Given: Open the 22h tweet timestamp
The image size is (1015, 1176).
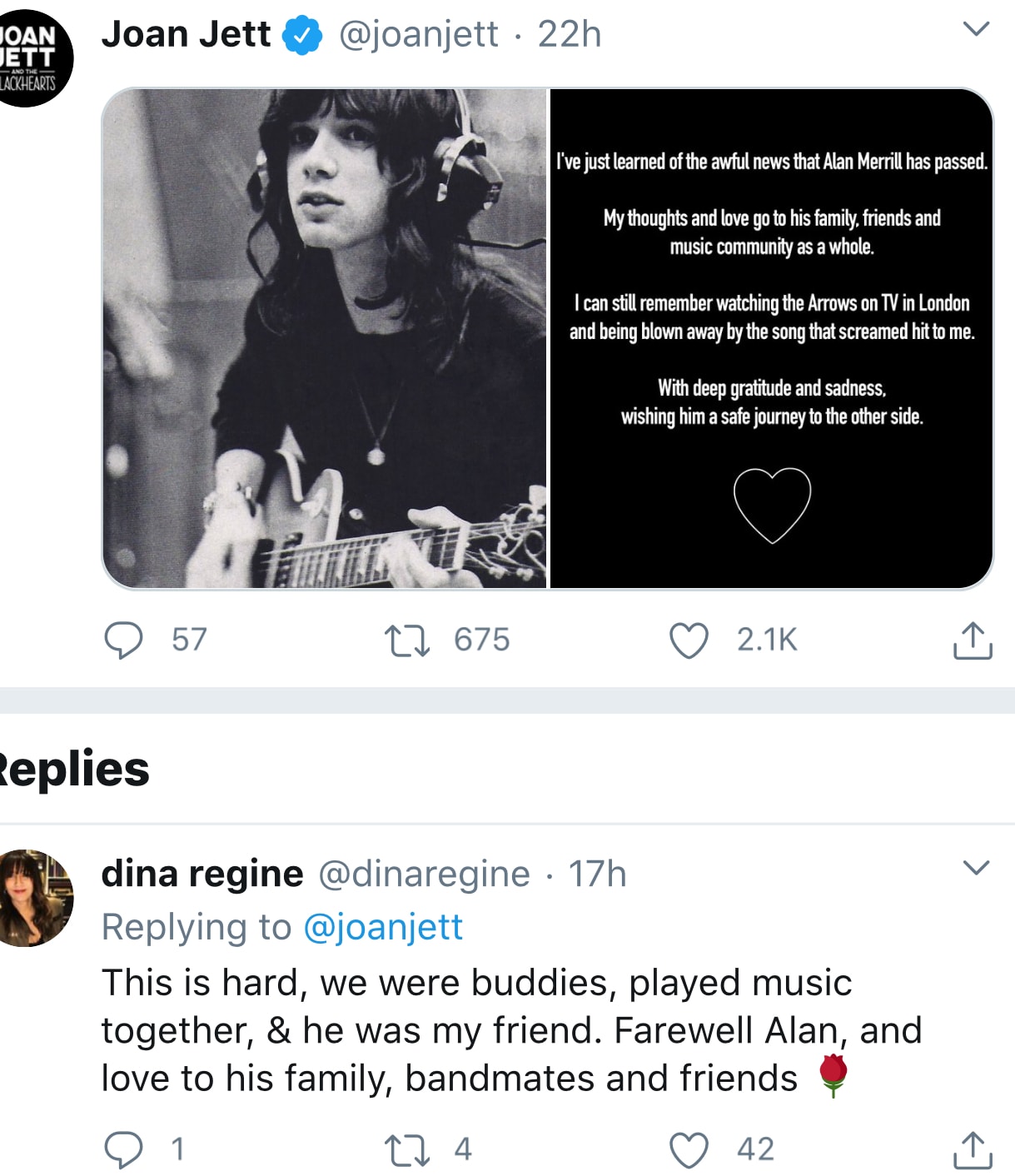Looking at the screenshot, I should [x=570, y=34].
